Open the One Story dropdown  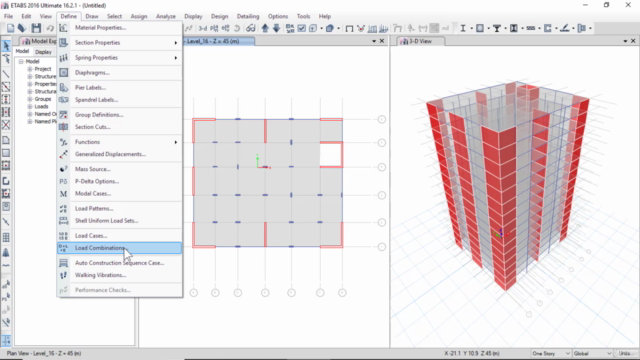(551, 353)
